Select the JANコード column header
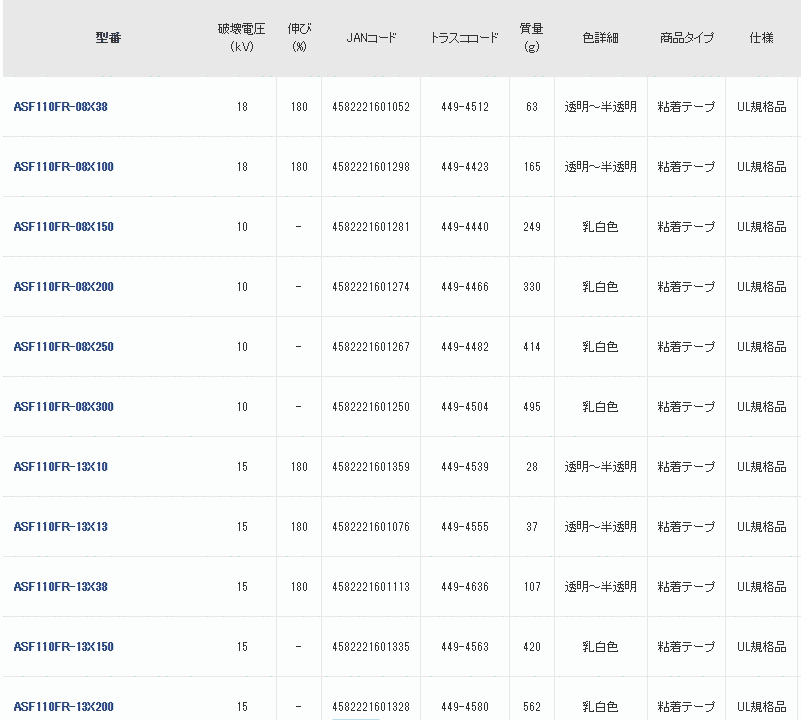 371,38
